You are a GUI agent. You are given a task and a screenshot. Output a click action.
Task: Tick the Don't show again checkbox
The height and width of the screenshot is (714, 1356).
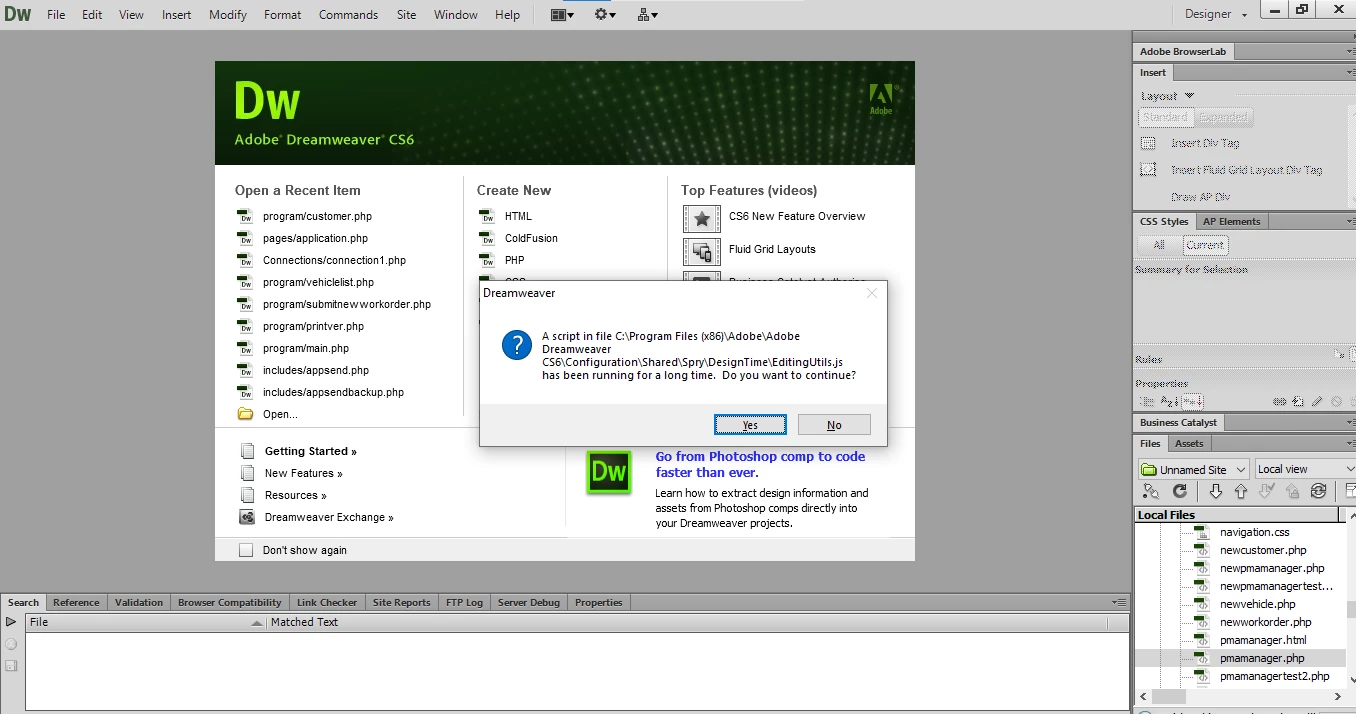246,550
